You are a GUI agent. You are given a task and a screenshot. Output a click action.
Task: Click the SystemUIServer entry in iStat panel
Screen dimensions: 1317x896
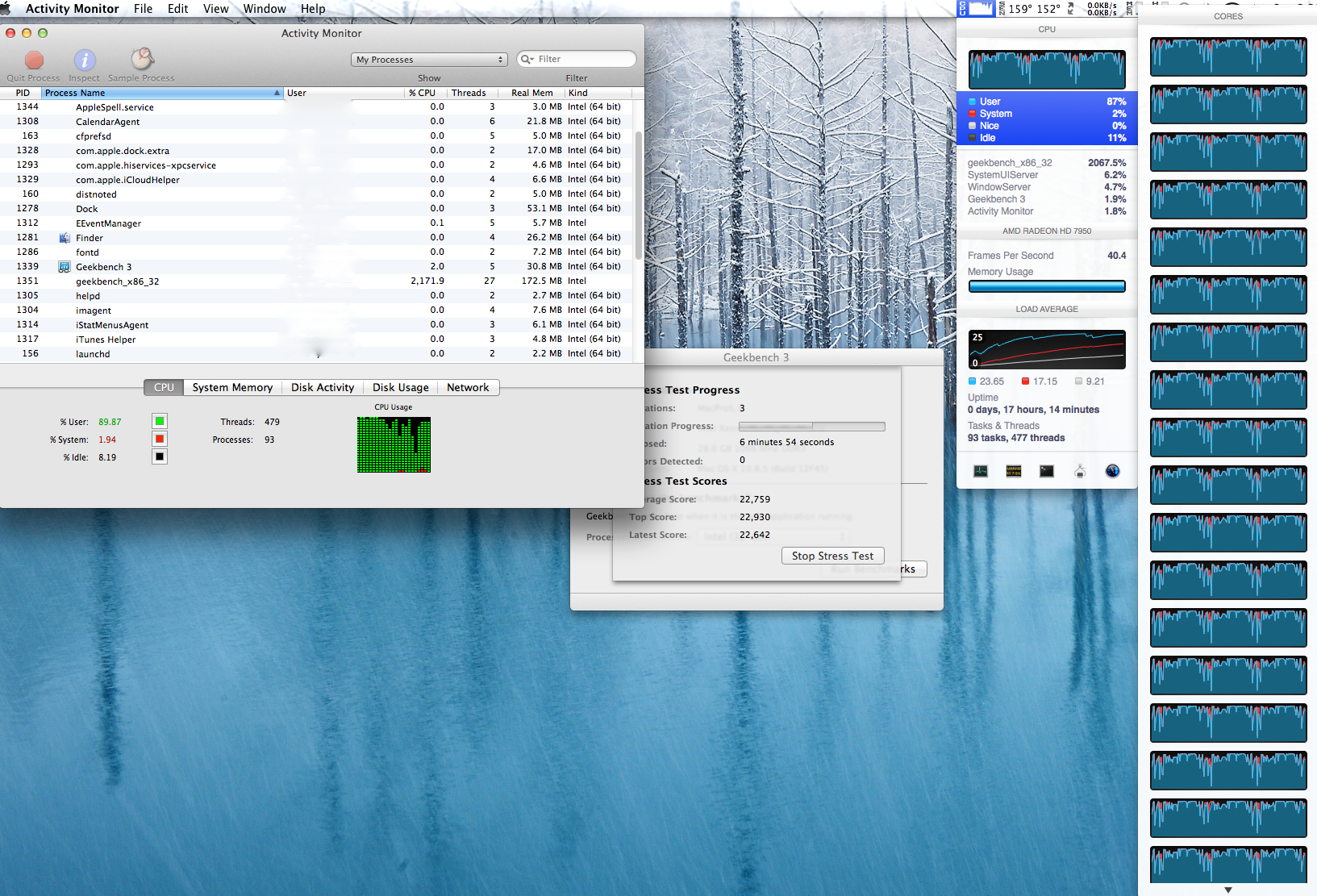pos(1047,175)
